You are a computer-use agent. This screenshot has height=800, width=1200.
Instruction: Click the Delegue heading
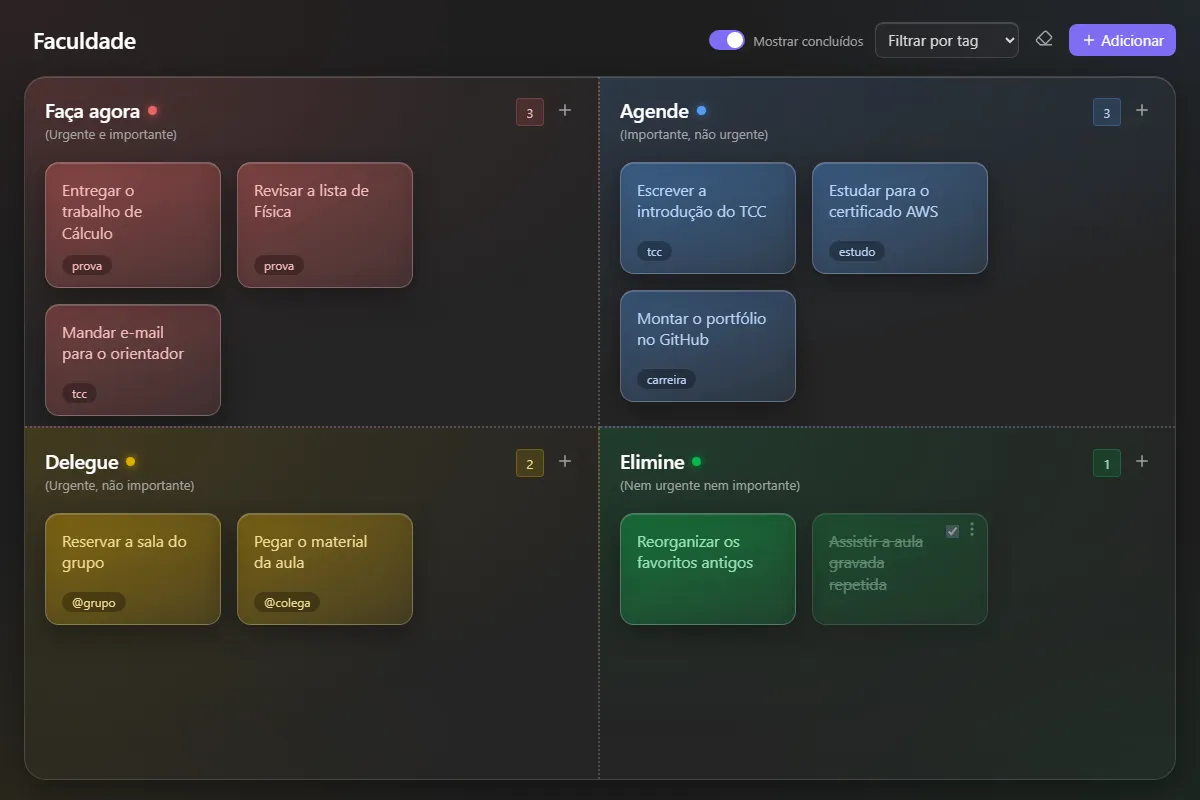(x=82, y=462)
